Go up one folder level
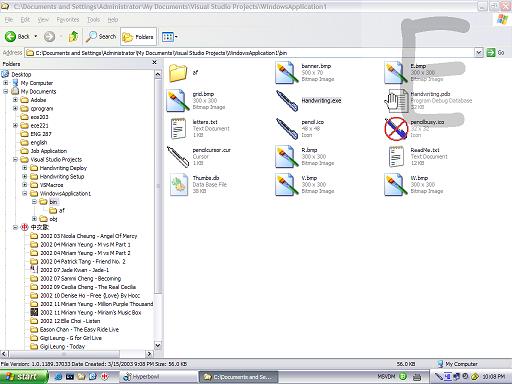 (73, 36)
